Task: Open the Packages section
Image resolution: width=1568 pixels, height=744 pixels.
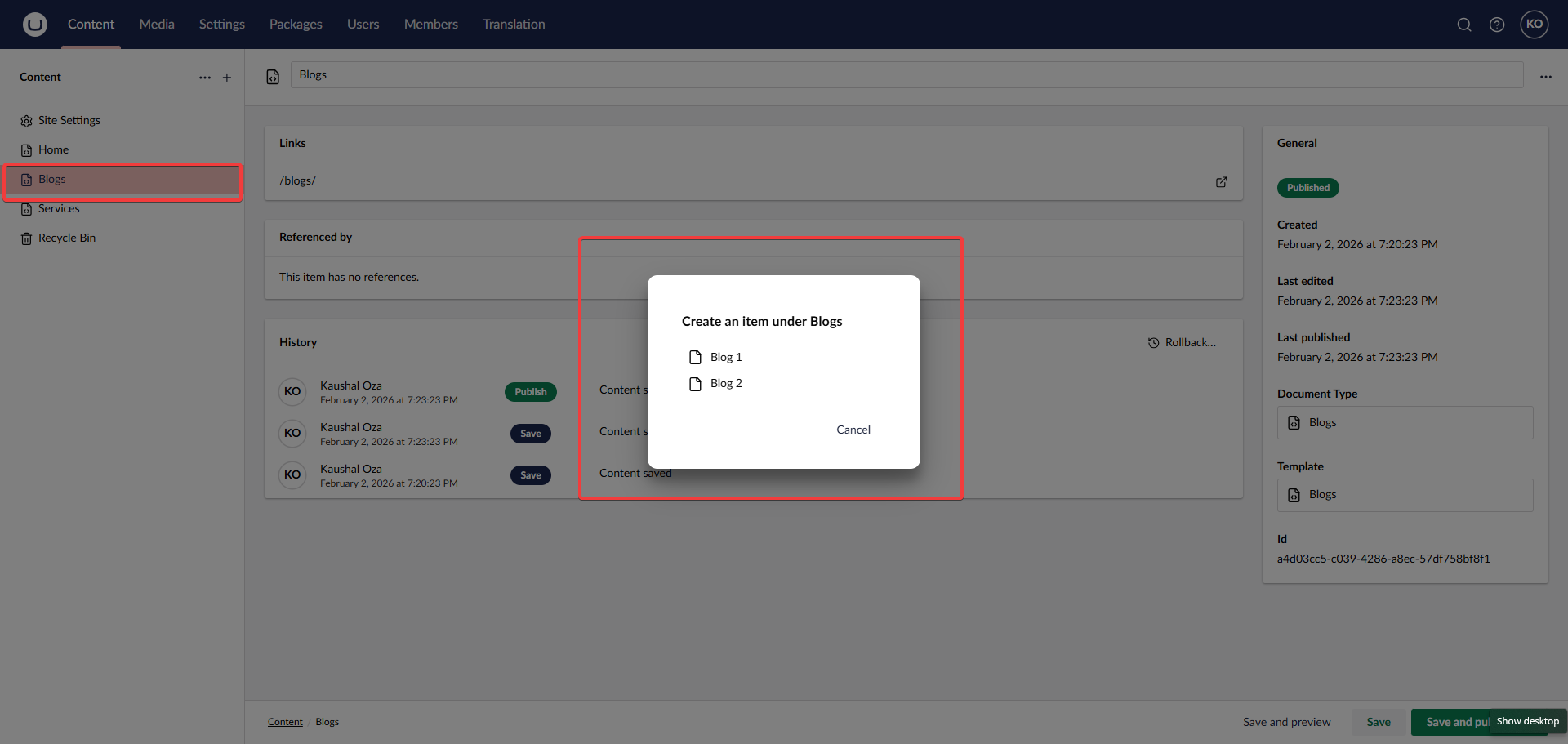Action: point(296,25)
